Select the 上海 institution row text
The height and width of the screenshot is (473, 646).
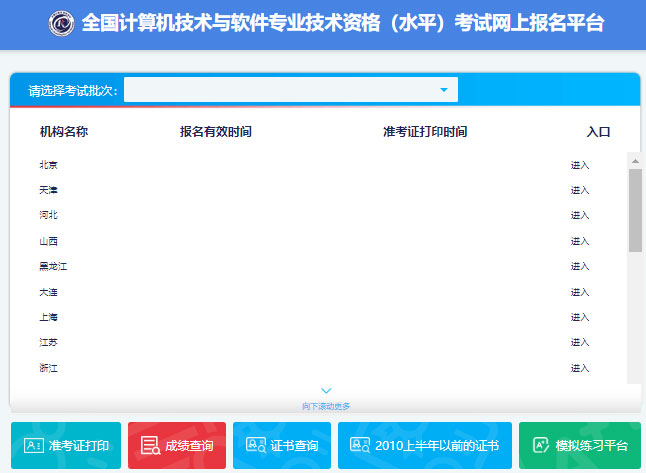[x=49, y=317]
